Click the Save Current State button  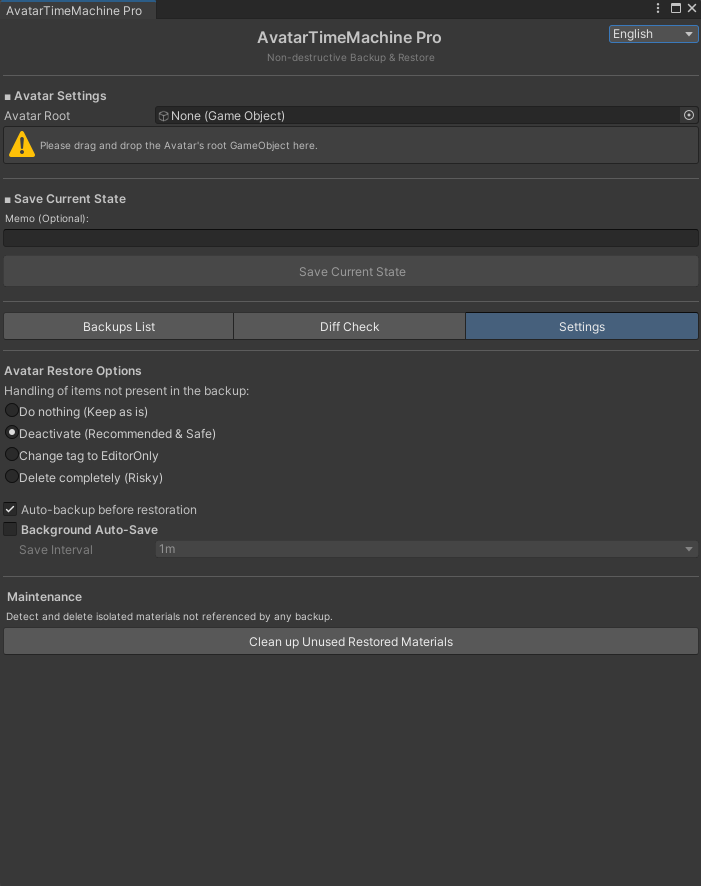click(351, 271)
